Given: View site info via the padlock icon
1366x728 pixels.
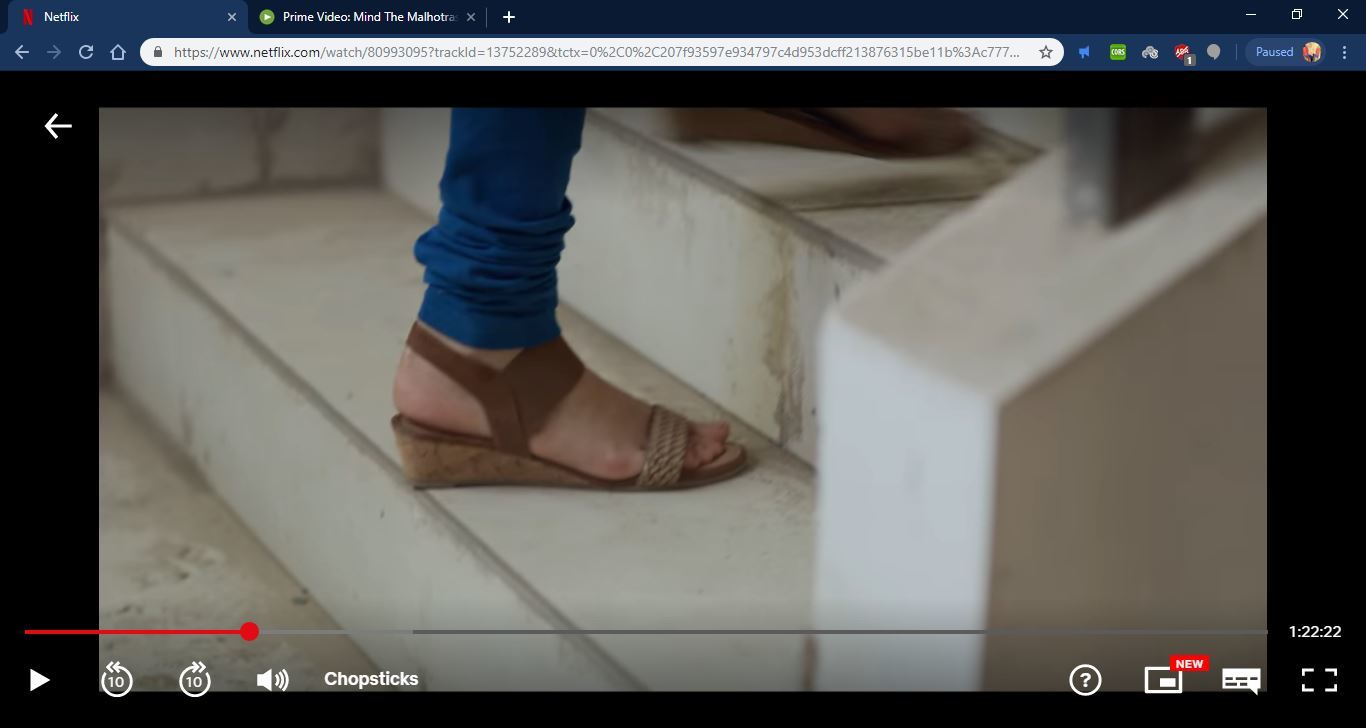Looking at the screenshot, I should point(158,52).
